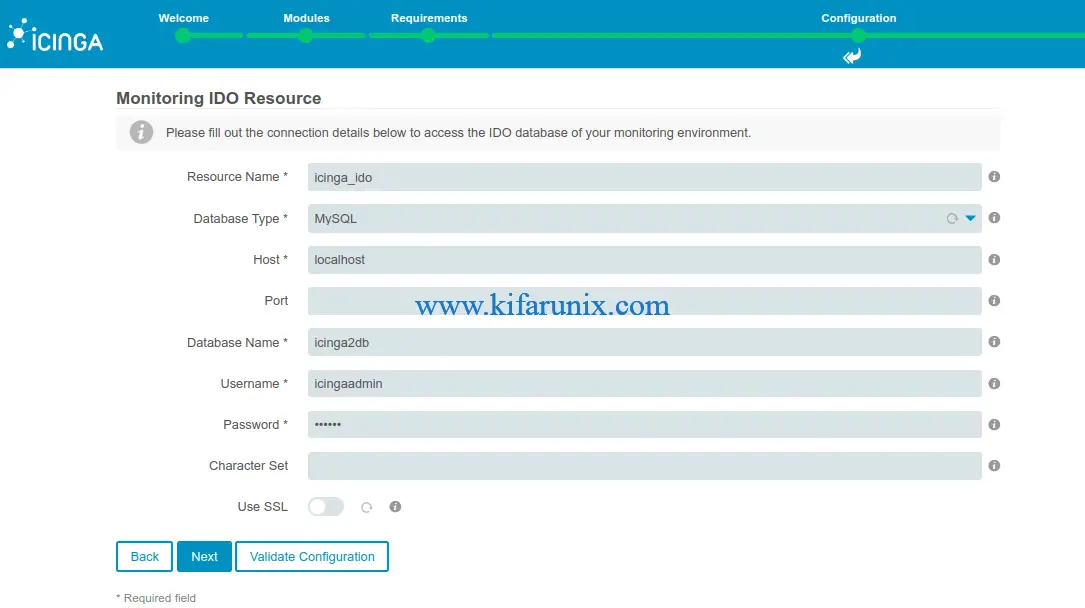The height and width of the screenshot is (608, 1085).
Task: Focus the Password field
Action: click(644, 425)
